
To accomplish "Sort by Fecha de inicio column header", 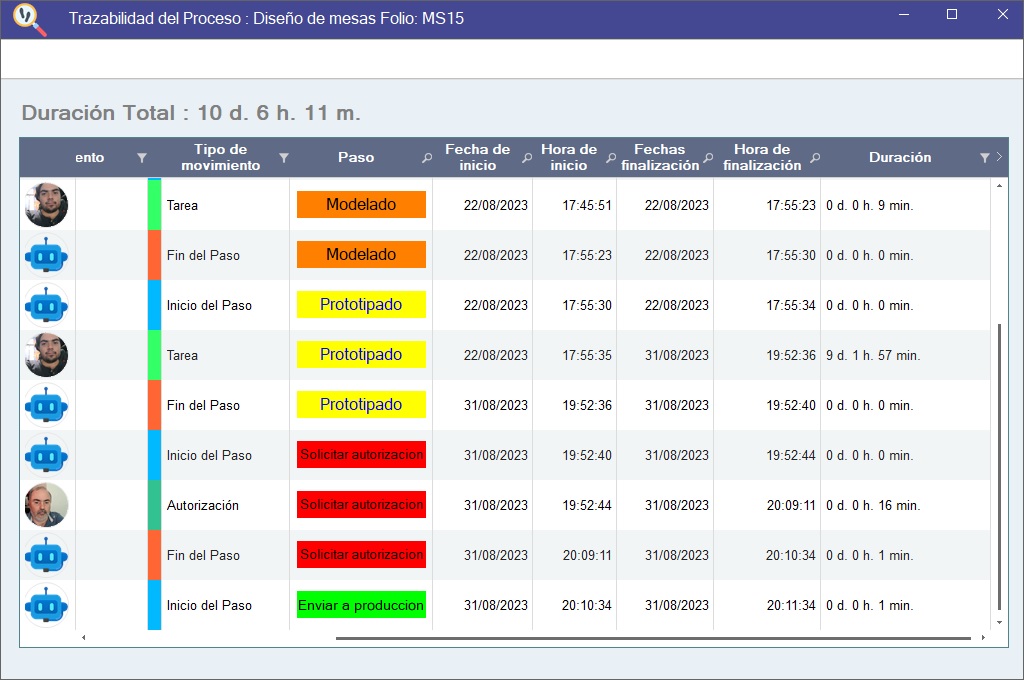I will 477,157.
